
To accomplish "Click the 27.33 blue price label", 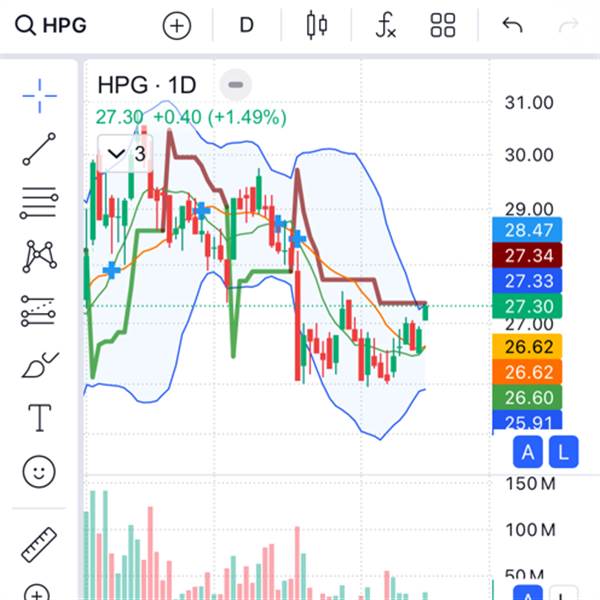I will [527, 281].
